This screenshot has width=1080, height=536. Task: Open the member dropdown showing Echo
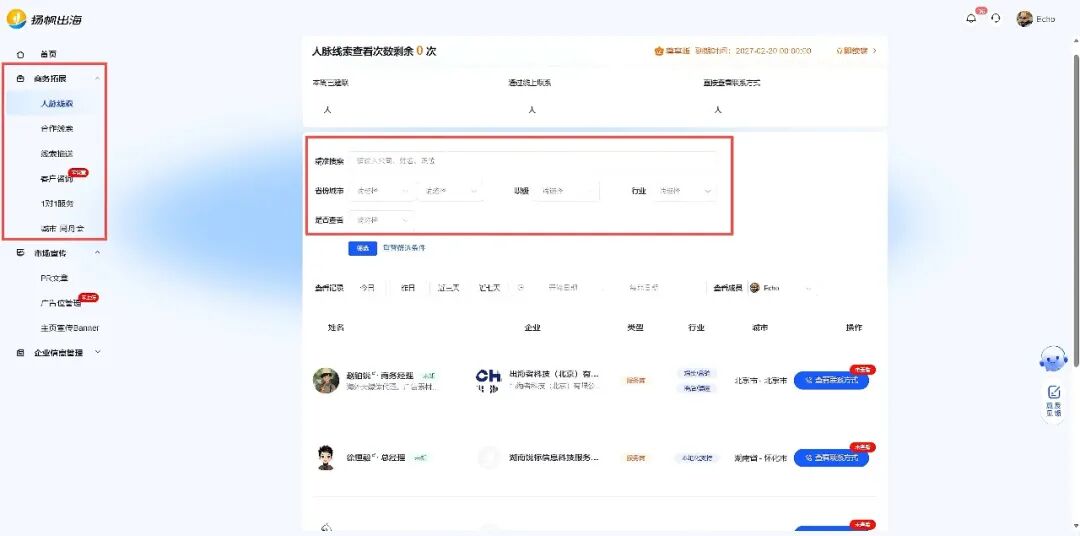(x=781, y=288)
